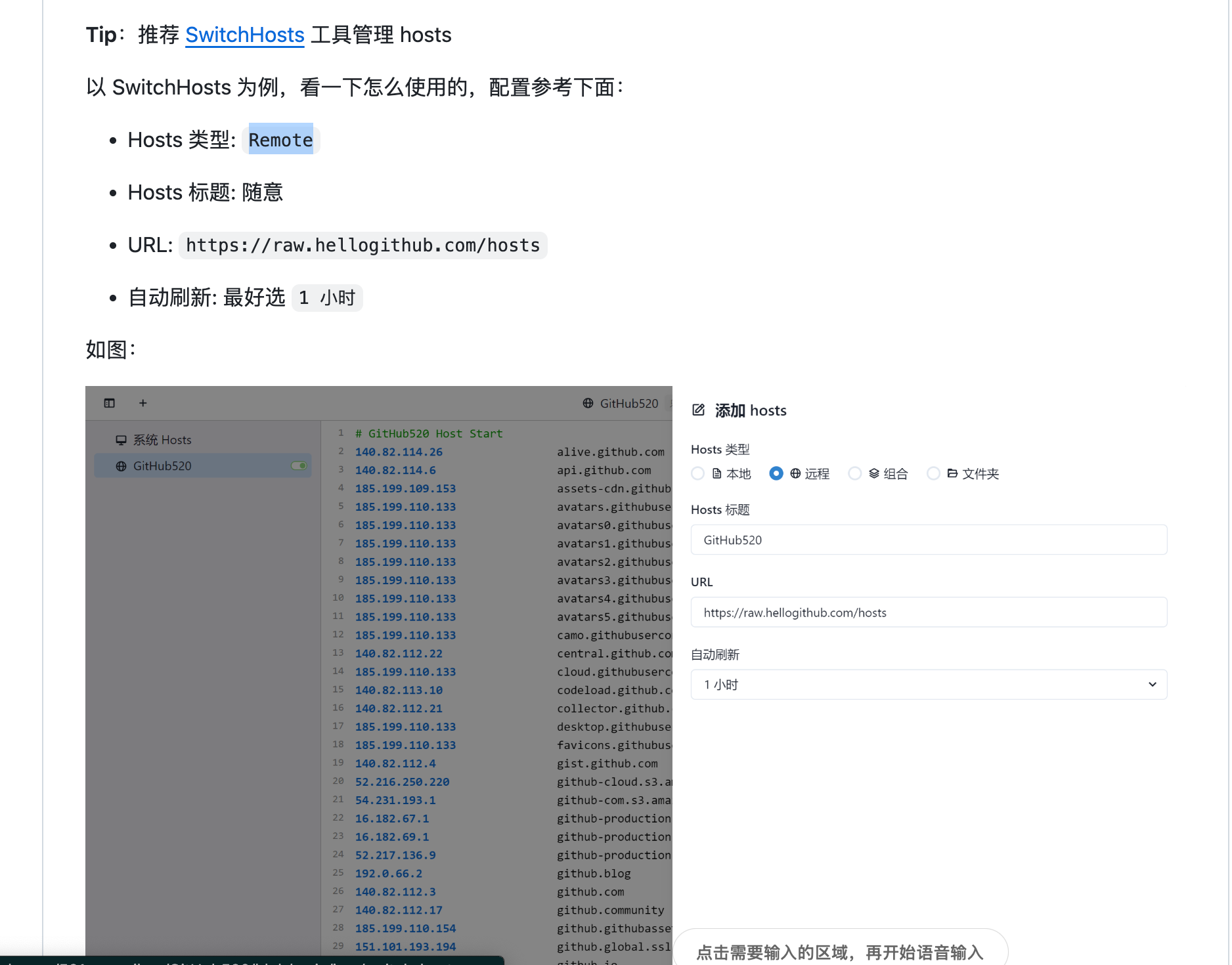
Task: Select the 组合 radio button
Action: point(854,473)
